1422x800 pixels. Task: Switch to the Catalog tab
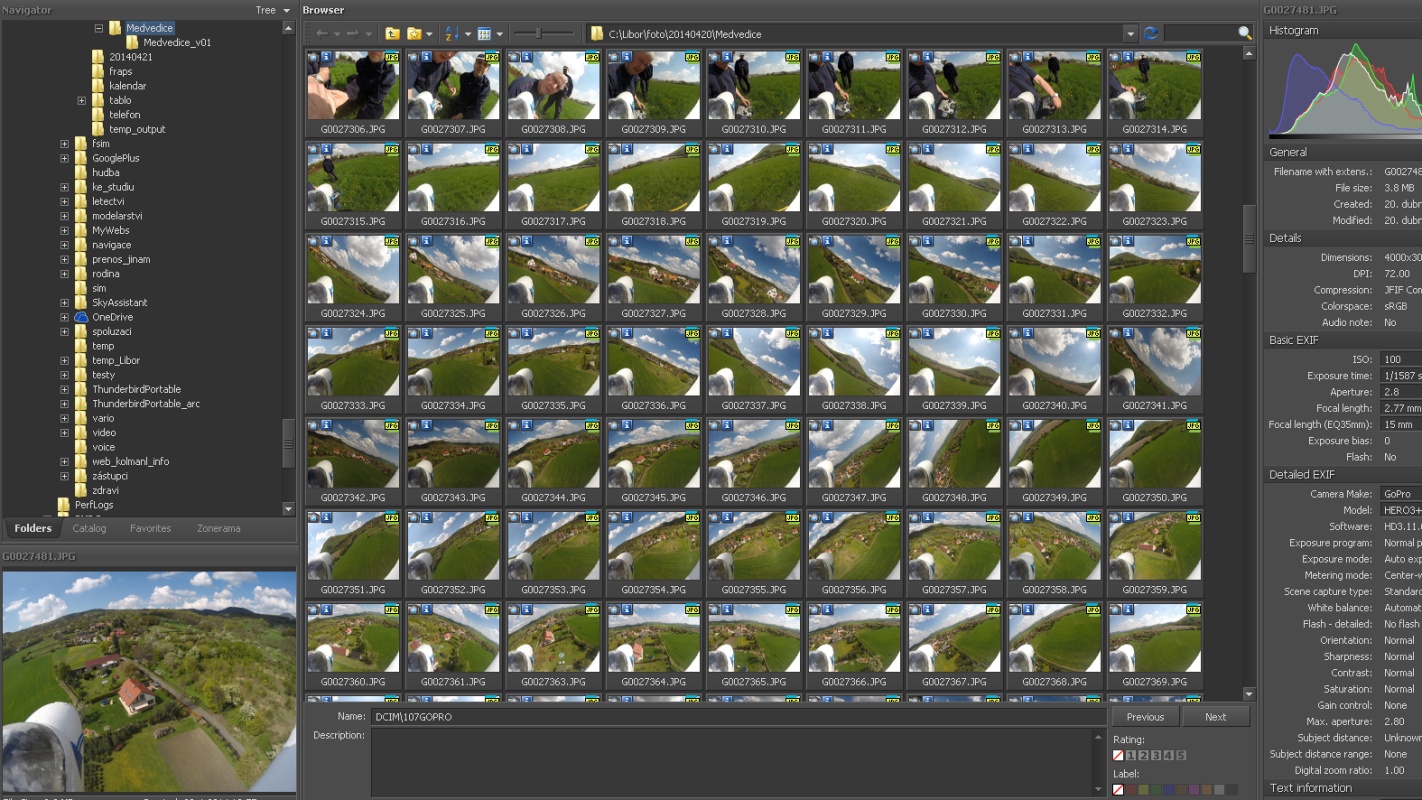pos(89,528)
